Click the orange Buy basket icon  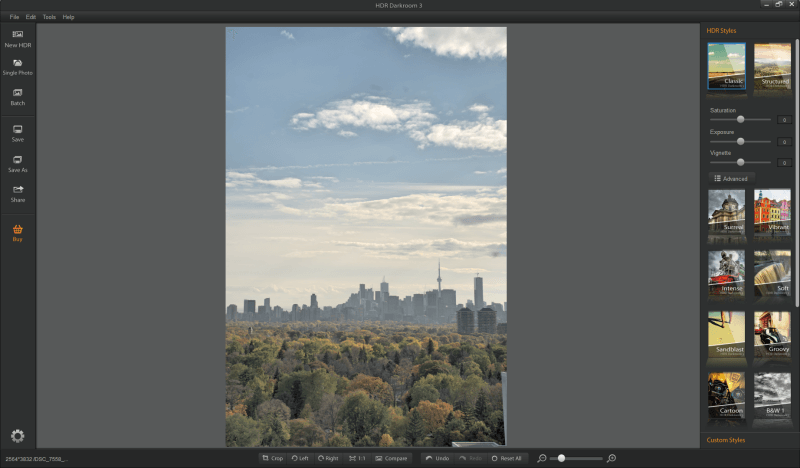click(x=17, y=229)
